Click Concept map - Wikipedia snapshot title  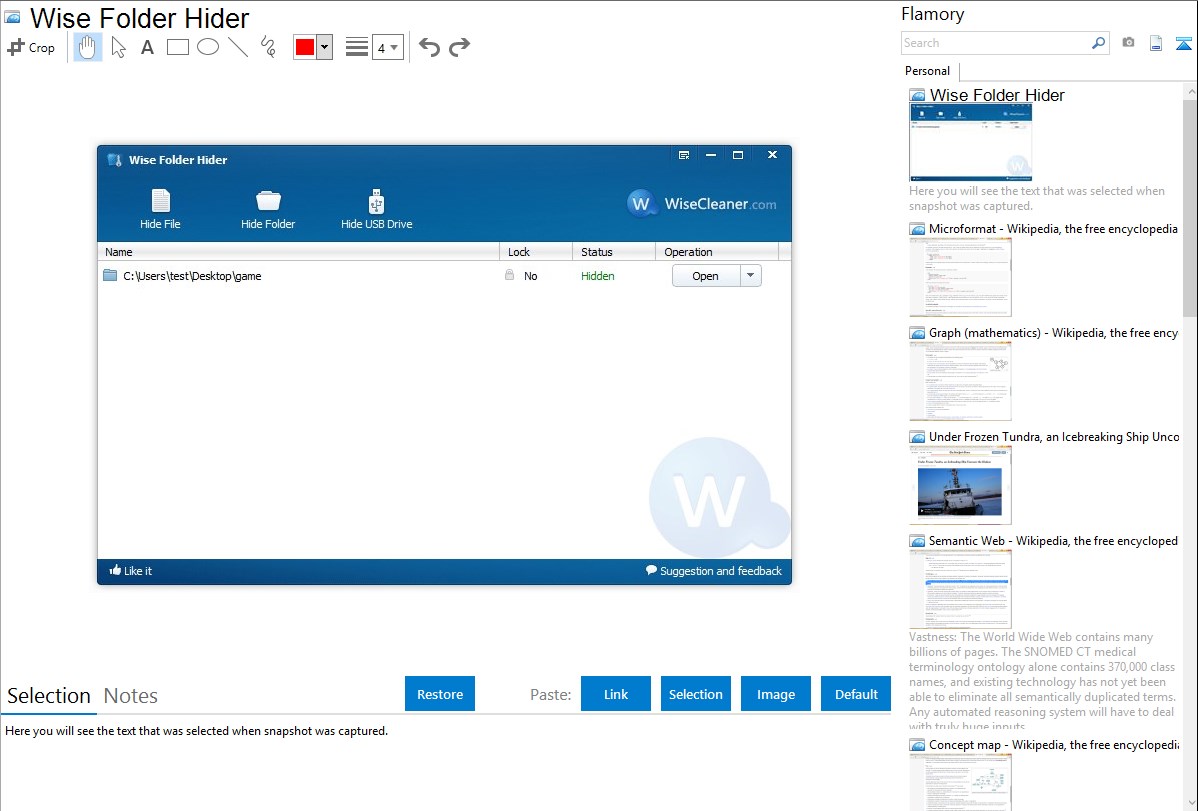coord(1054,745)
